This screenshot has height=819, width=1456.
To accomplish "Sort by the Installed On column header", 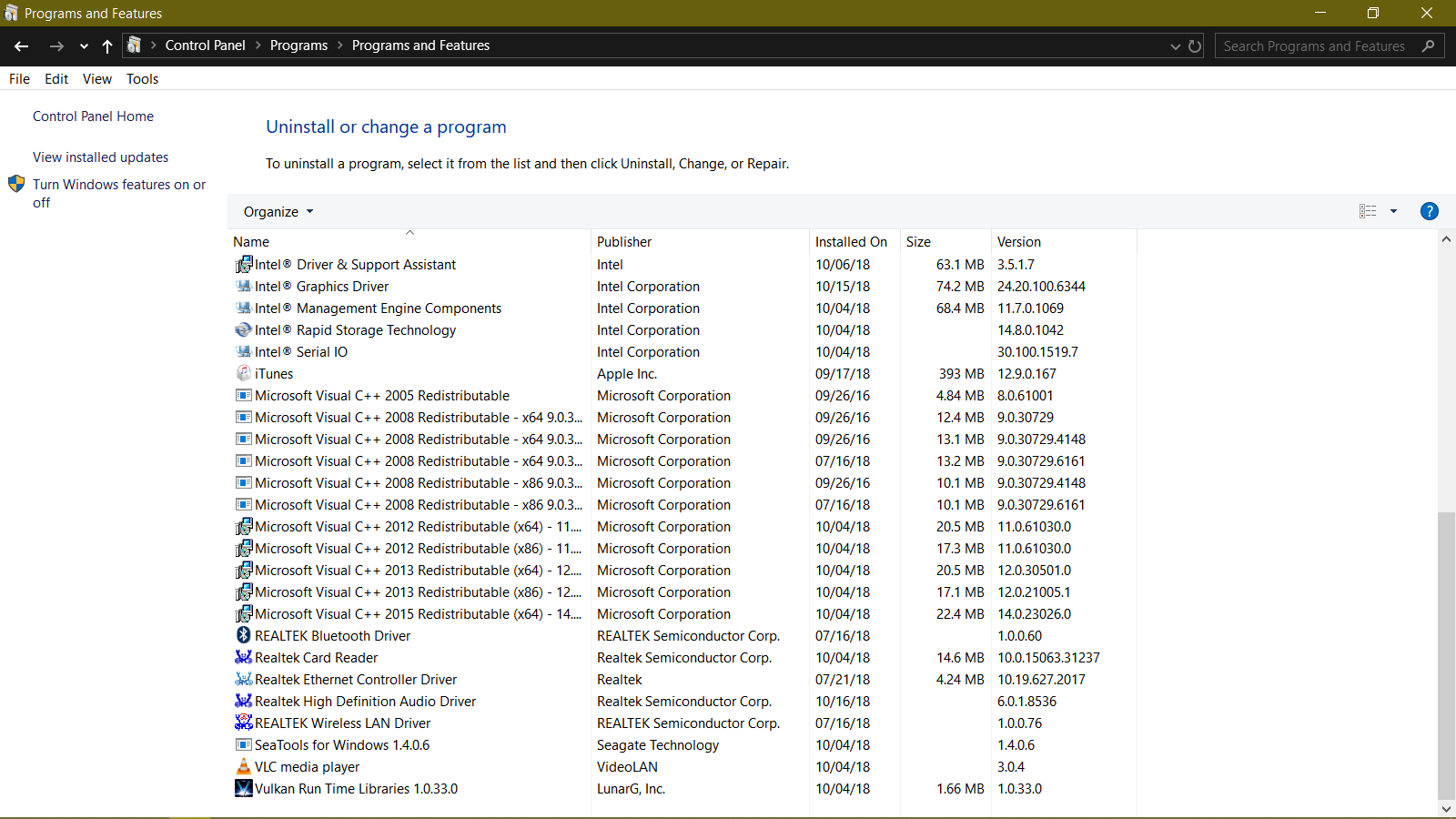I will click(x=855, y=242).
